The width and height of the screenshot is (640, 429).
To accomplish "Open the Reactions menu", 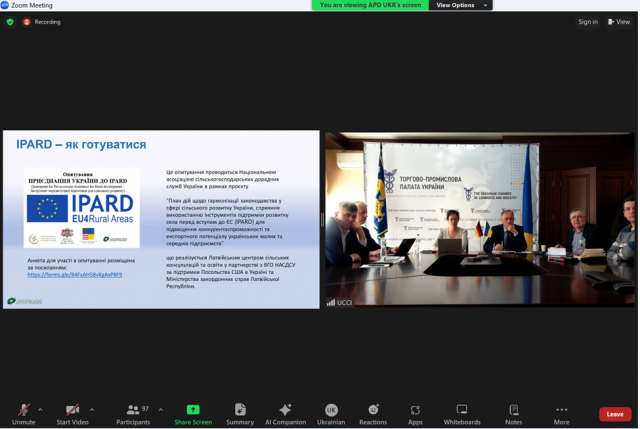I will (373, 414).
